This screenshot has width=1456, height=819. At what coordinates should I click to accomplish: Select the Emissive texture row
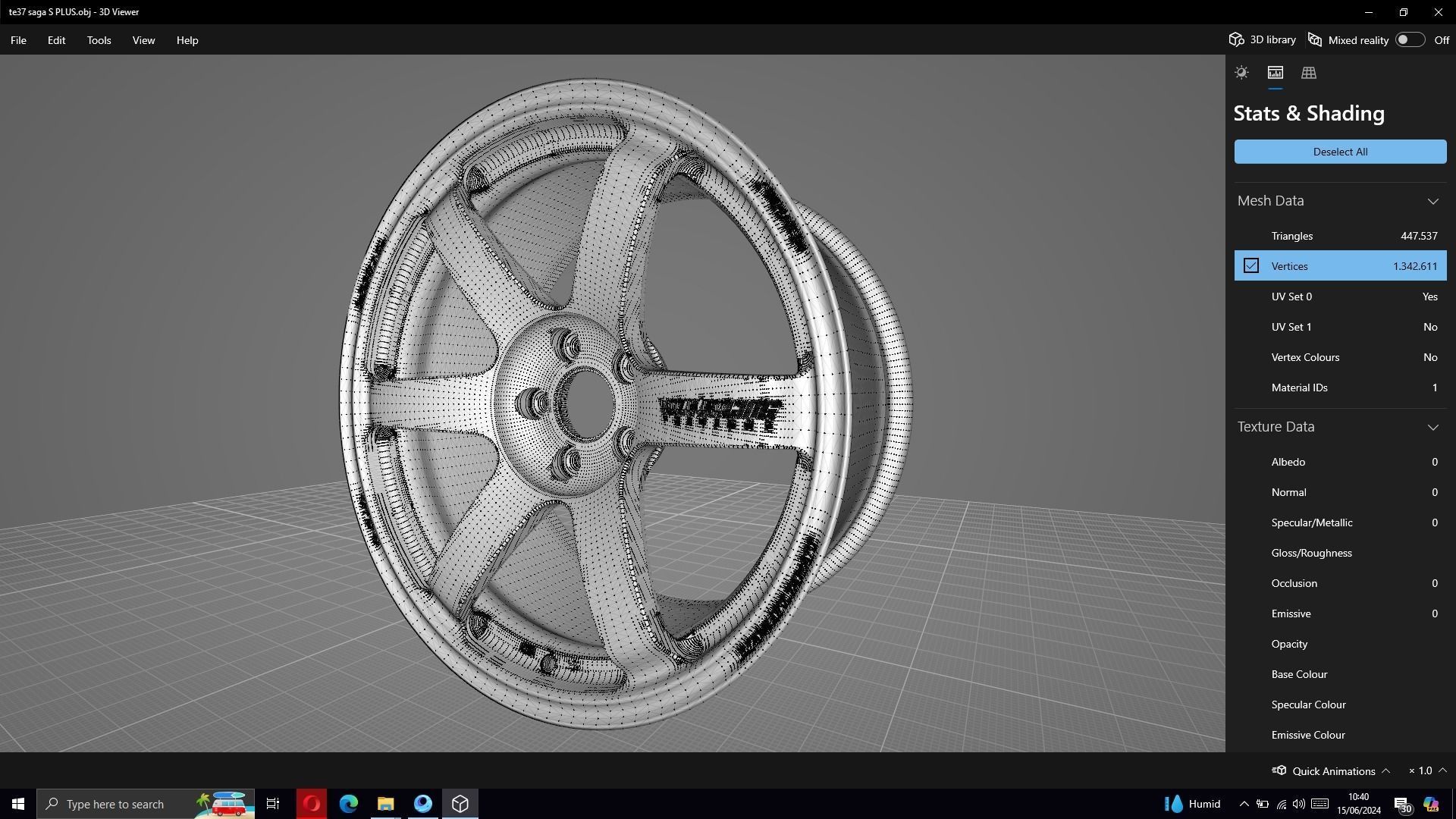tap(1340, 613)
